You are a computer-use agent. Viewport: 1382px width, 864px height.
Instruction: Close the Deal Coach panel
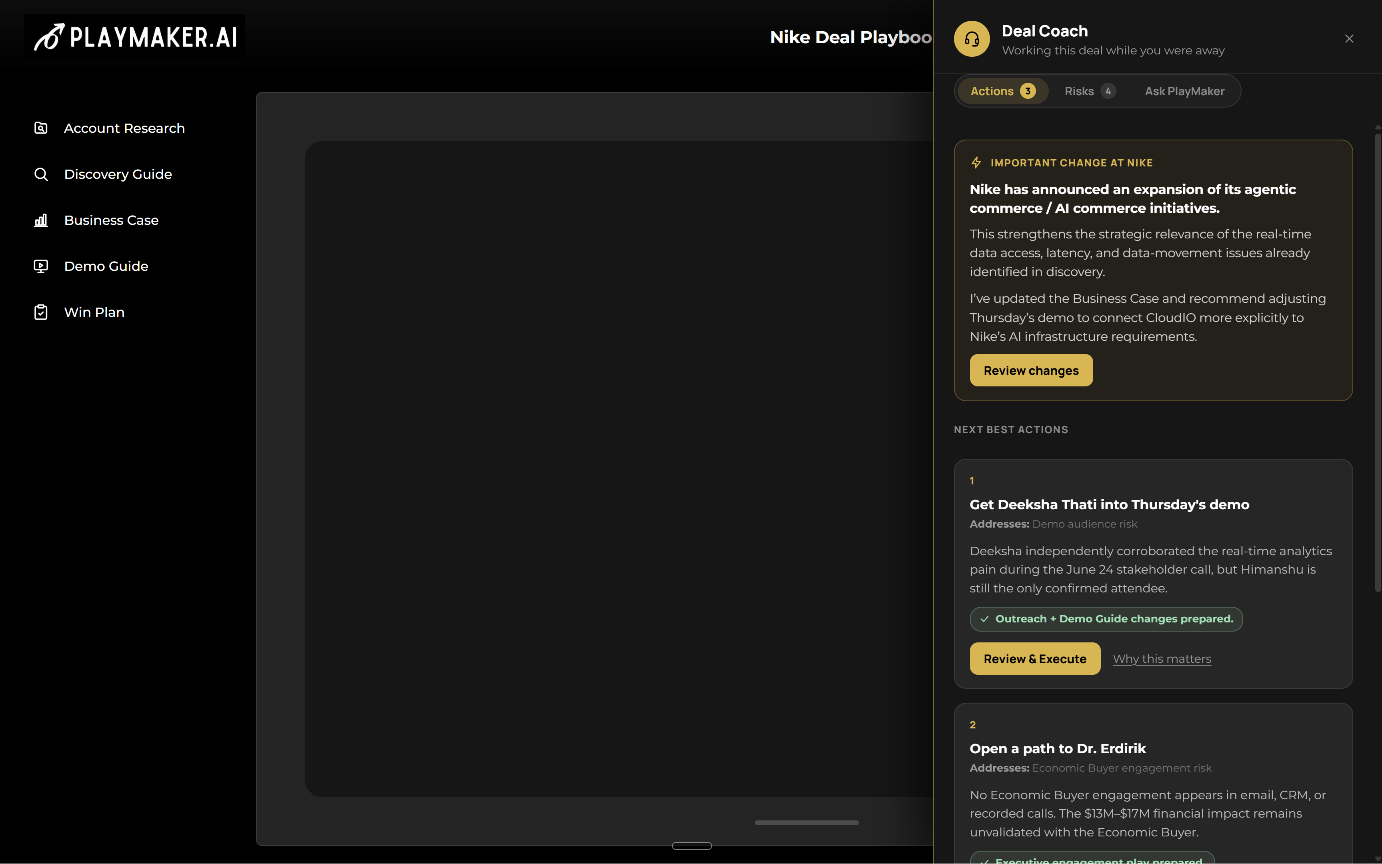coord(1349,39)
